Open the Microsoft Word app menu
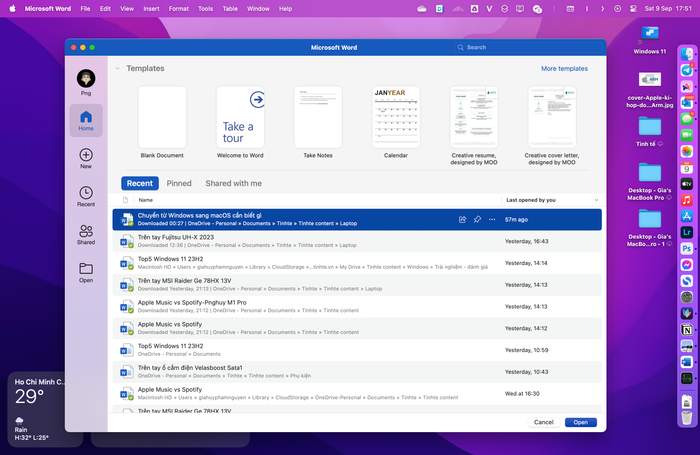Viewport: 700px width, 455px height. point(48,8)
